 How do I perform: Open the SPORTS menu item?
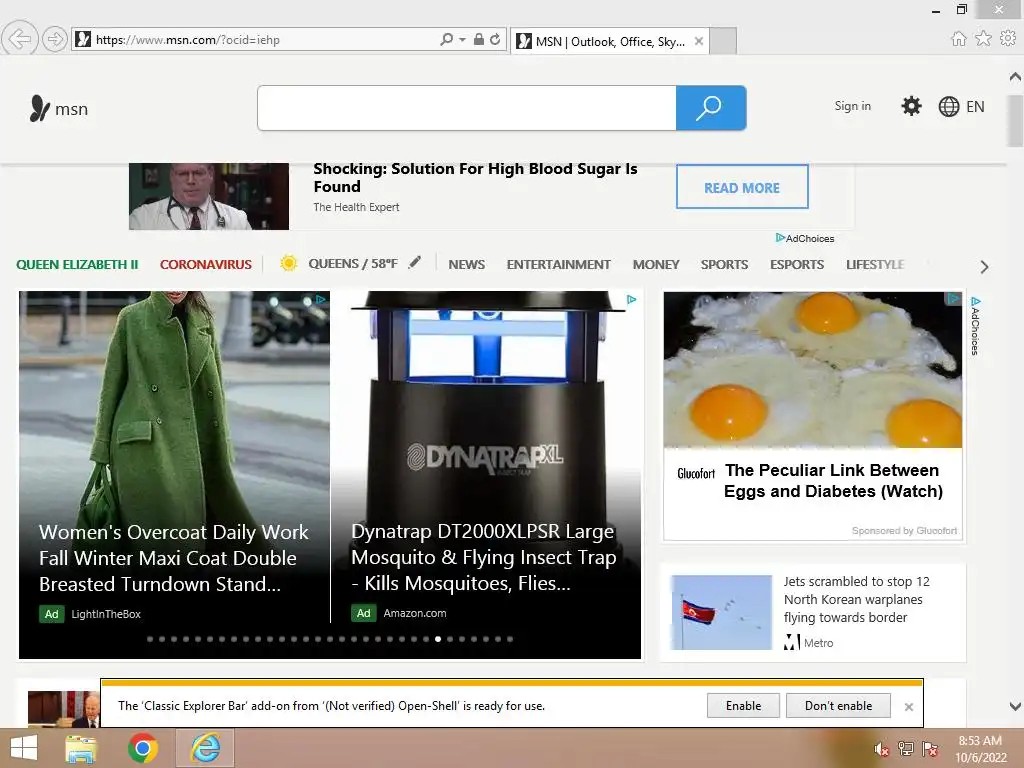724,264
